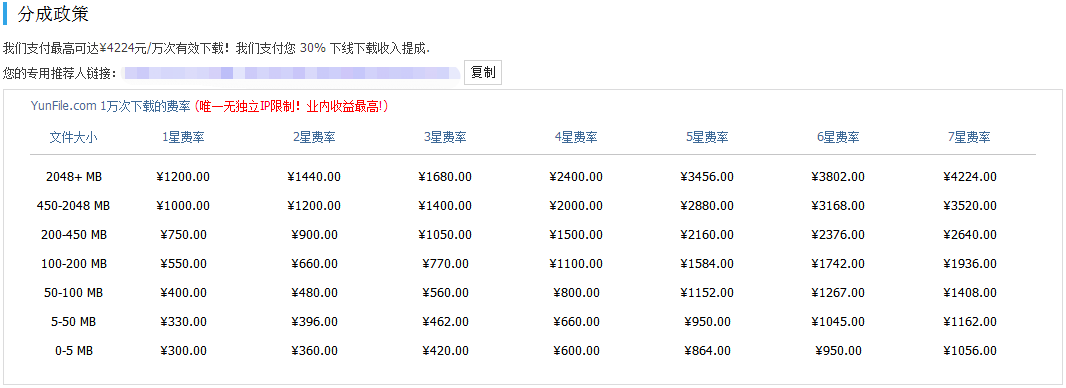Image resolution: width=1066 pixels, height=388 pixels.
Task: Click the ¥2000.00 rate cell
Action: pyautogui.click(x=576, y=206)
